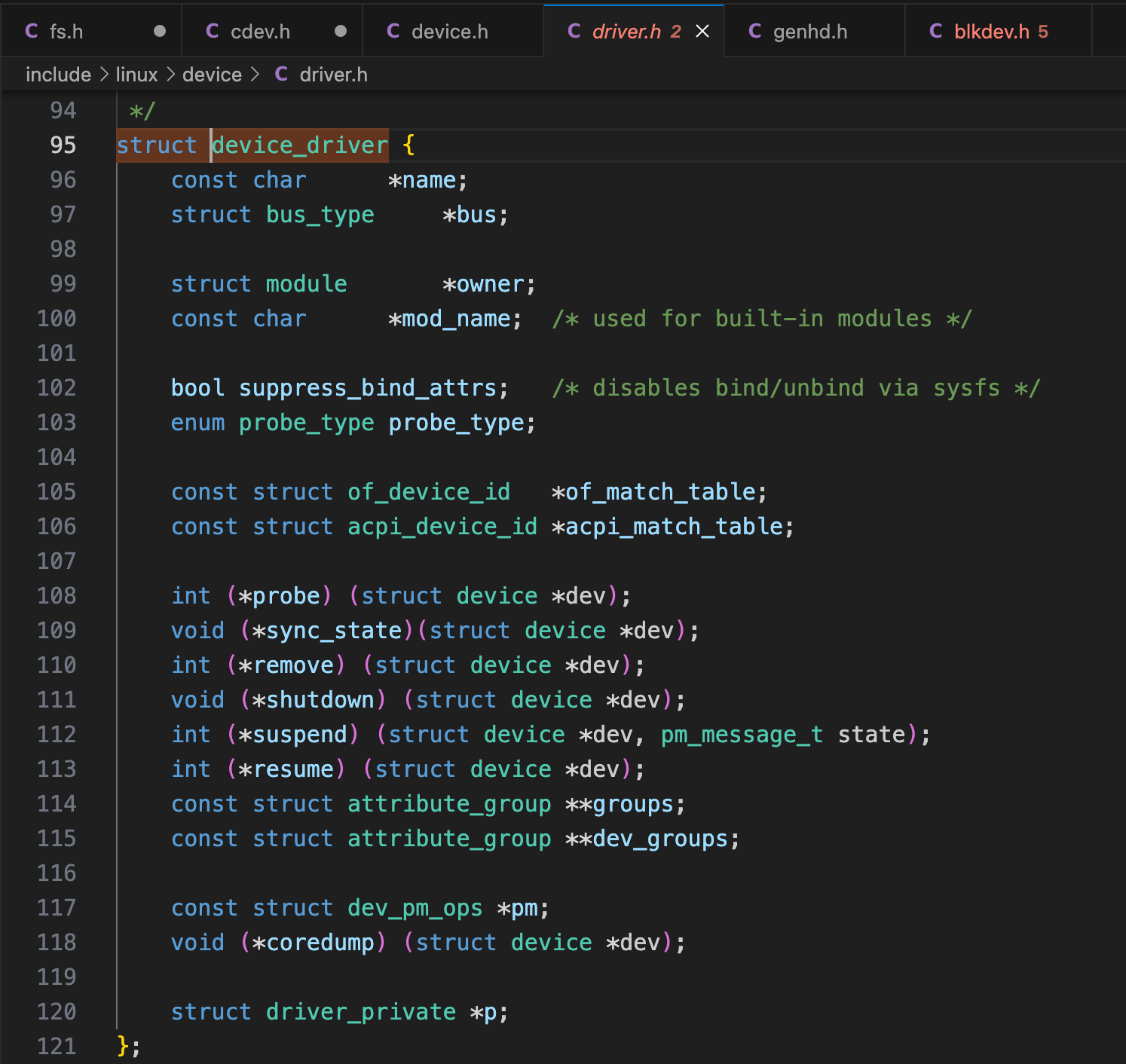Click the enum keyword on line 103

click(x=198, y=423)
